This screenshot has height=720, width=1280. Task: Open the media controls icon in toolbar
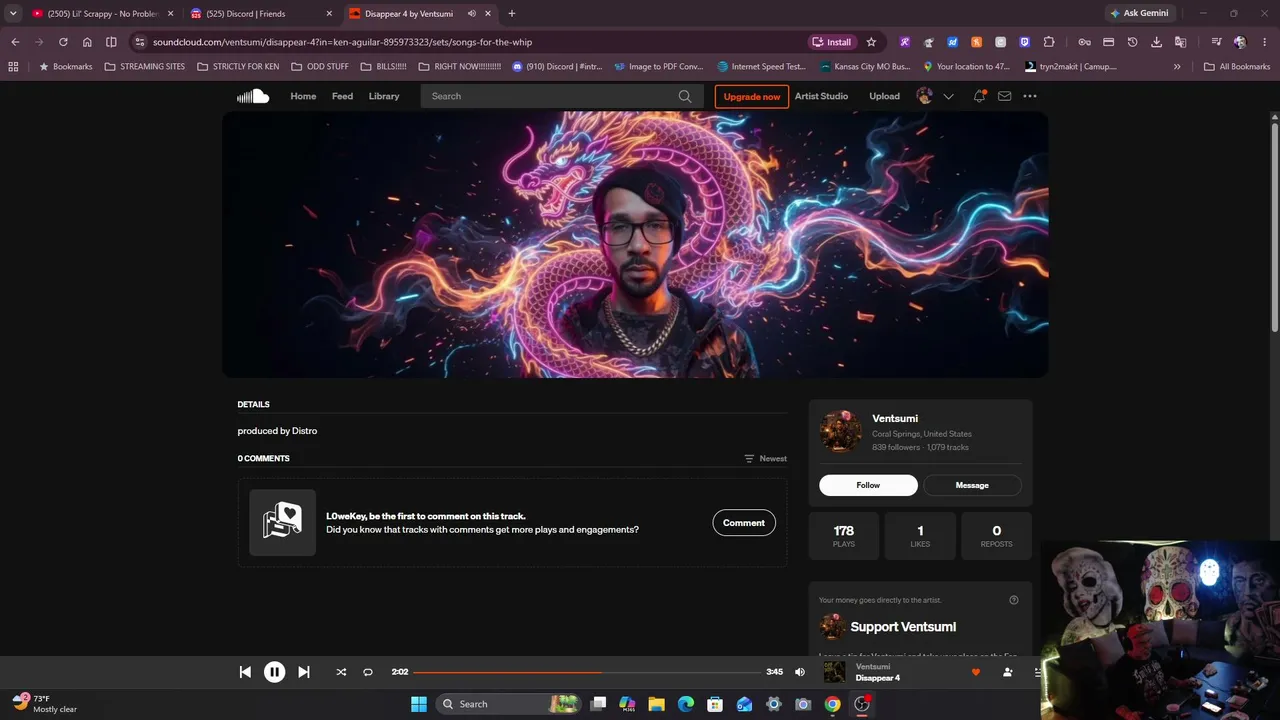coord(1216,42)
